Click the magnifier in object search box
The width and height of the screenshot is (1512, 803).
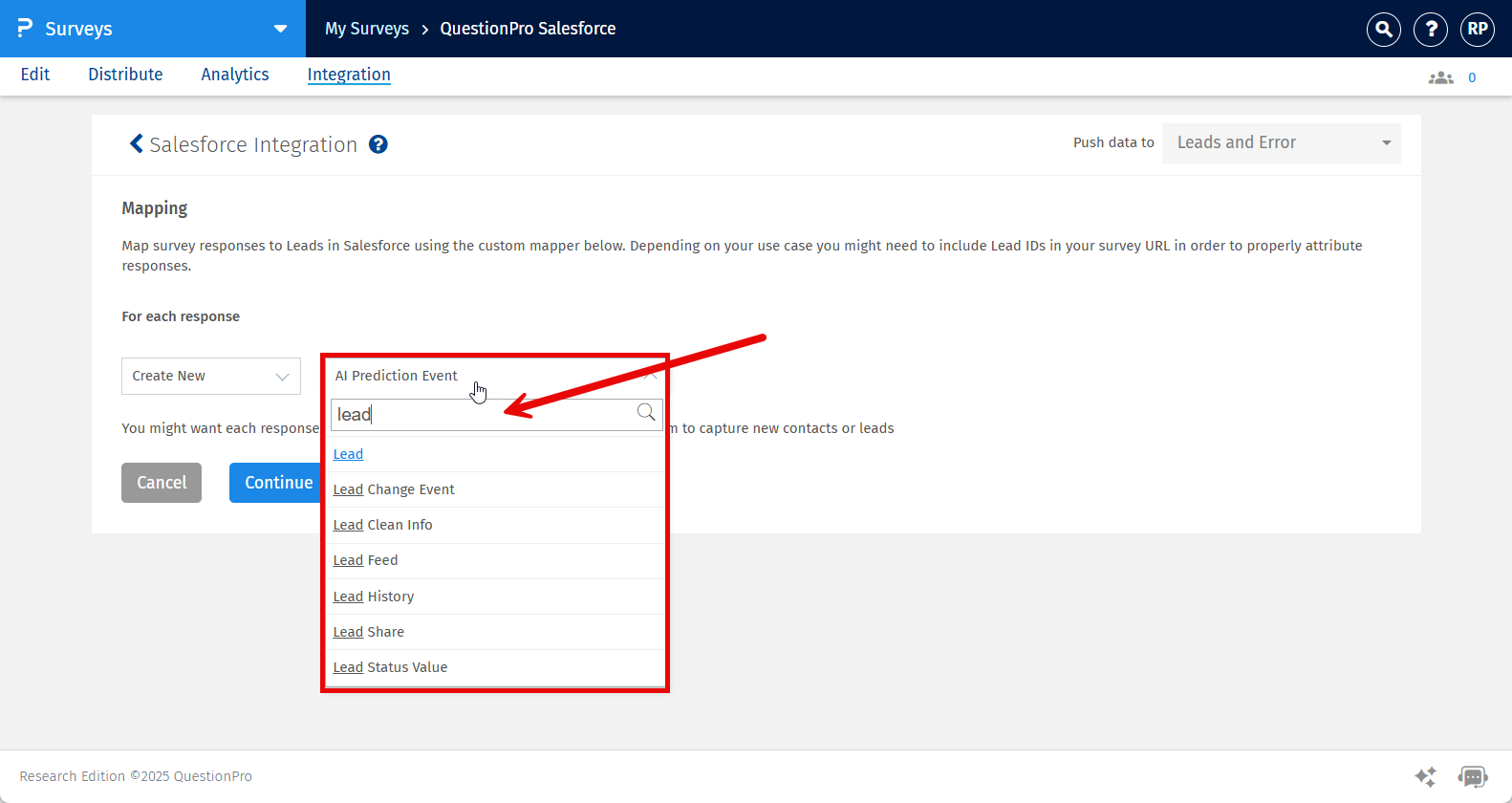pos(646,412)
